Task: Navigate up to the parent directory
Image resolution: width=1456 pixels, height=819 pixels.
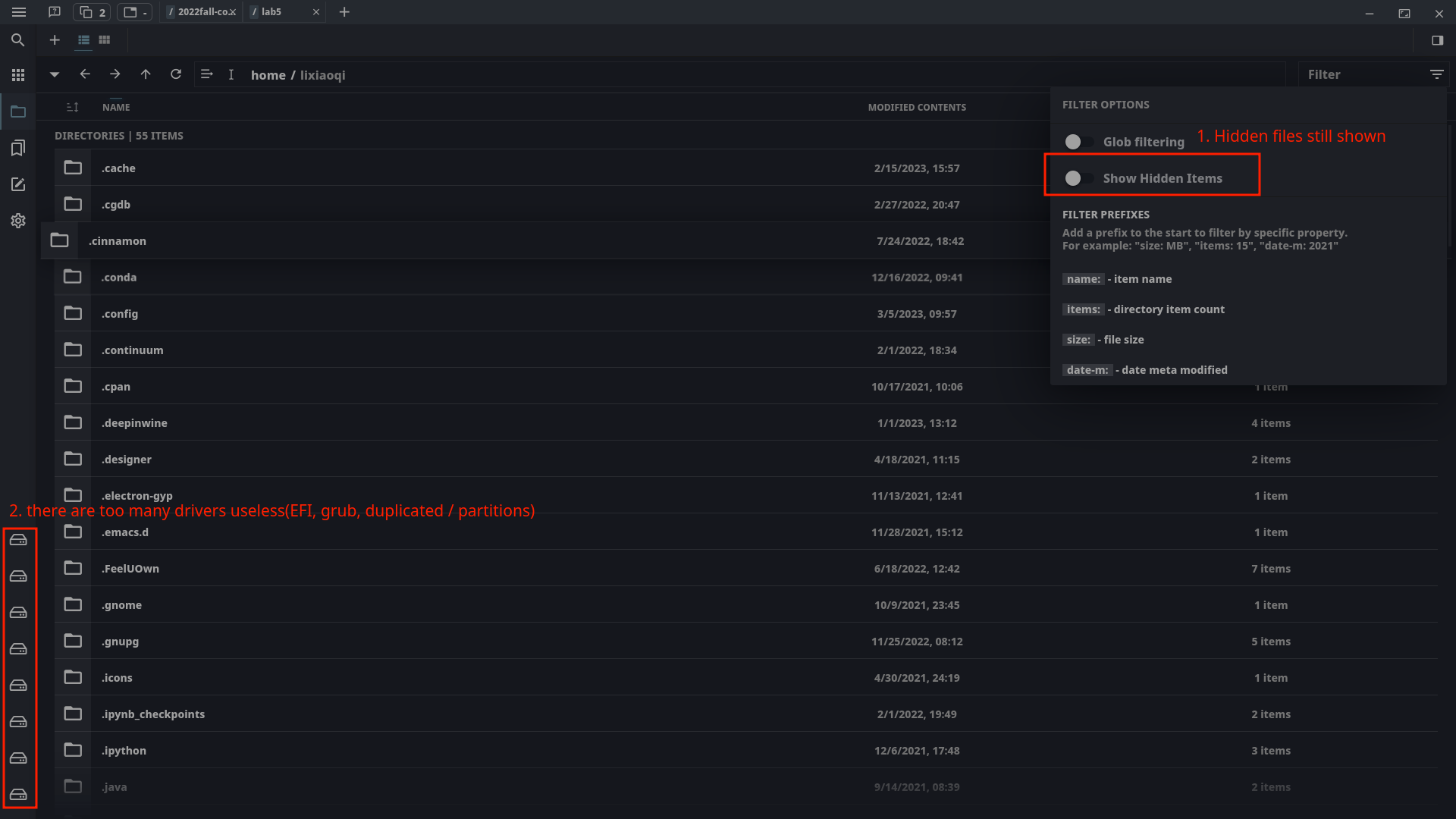Action: click(x=146, y=74)
